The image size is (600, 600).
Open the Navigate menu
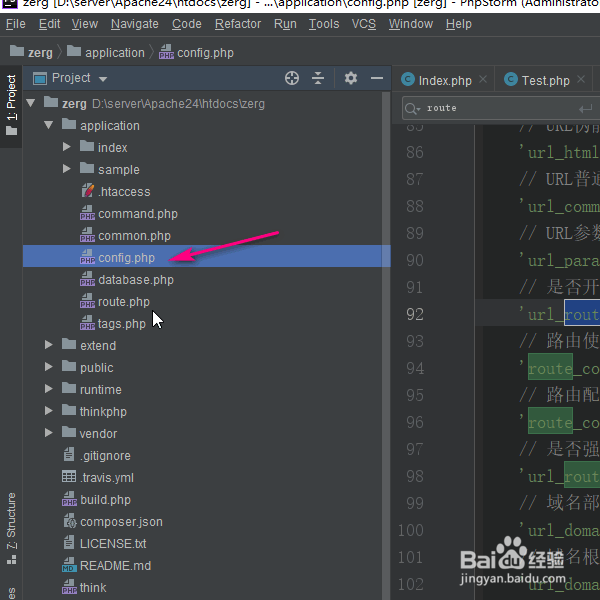135,24
